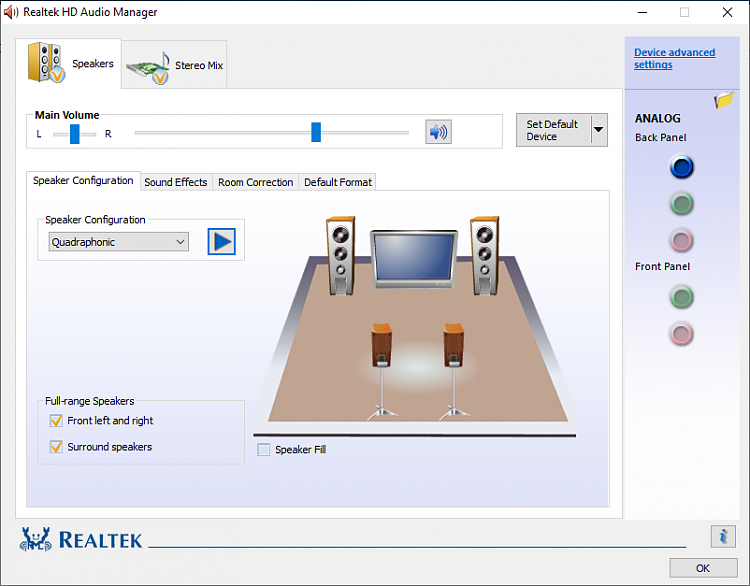Image resolution: width=750 pixels, height=586 pixels.
Task: Expand the Set Default Device arrow
Action: (x=598, y=130)
